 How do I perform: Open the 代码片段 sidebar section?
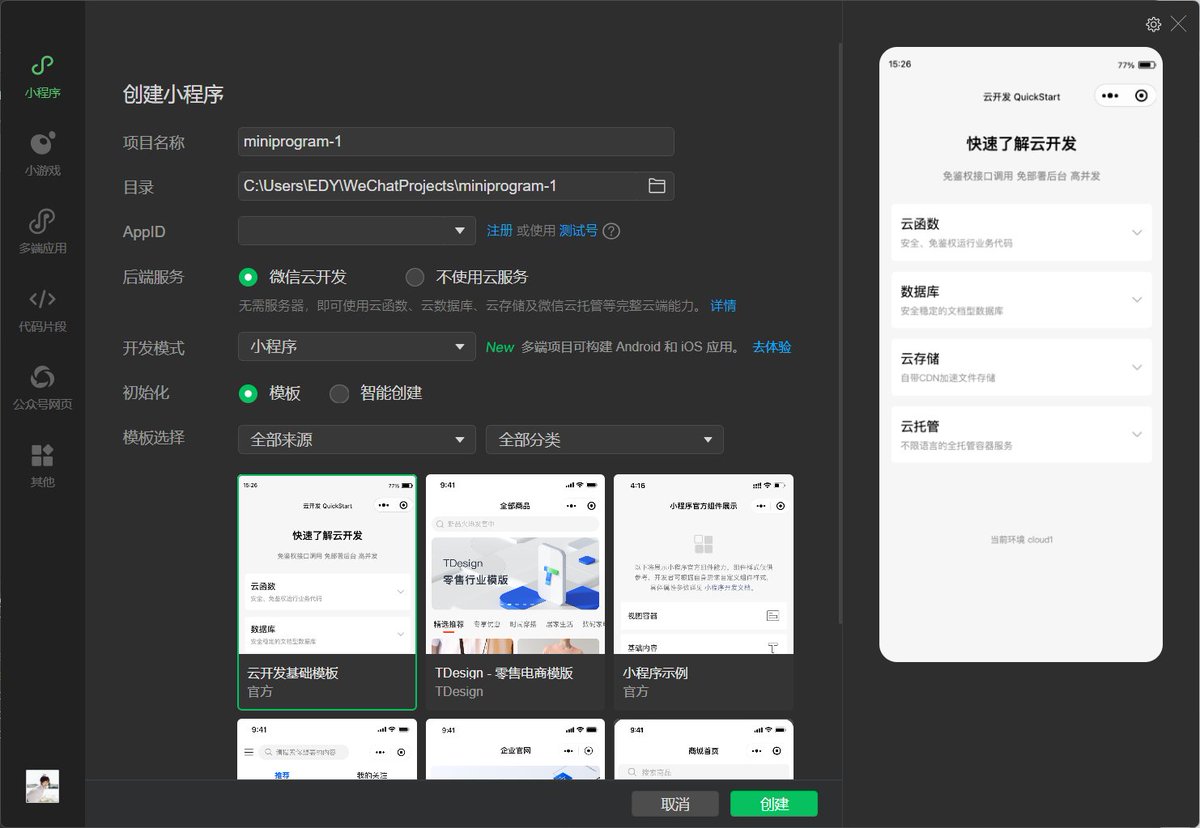(x=42, y=310)
